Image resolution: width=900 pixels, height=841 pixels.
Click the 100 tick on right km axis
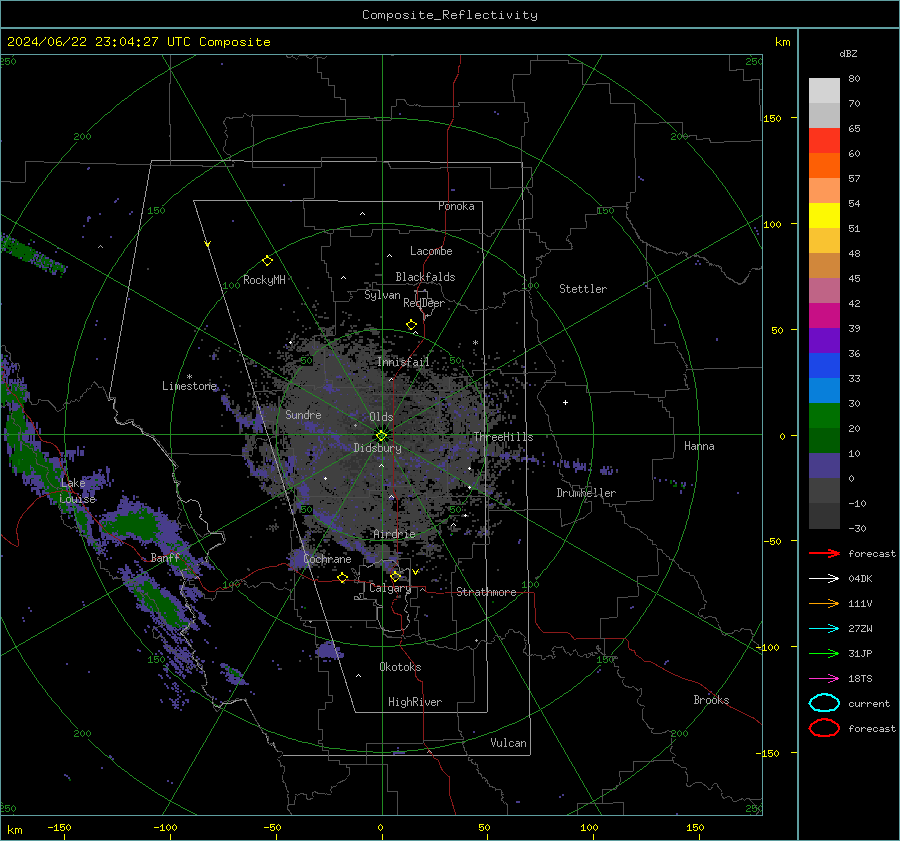[772, 224]
